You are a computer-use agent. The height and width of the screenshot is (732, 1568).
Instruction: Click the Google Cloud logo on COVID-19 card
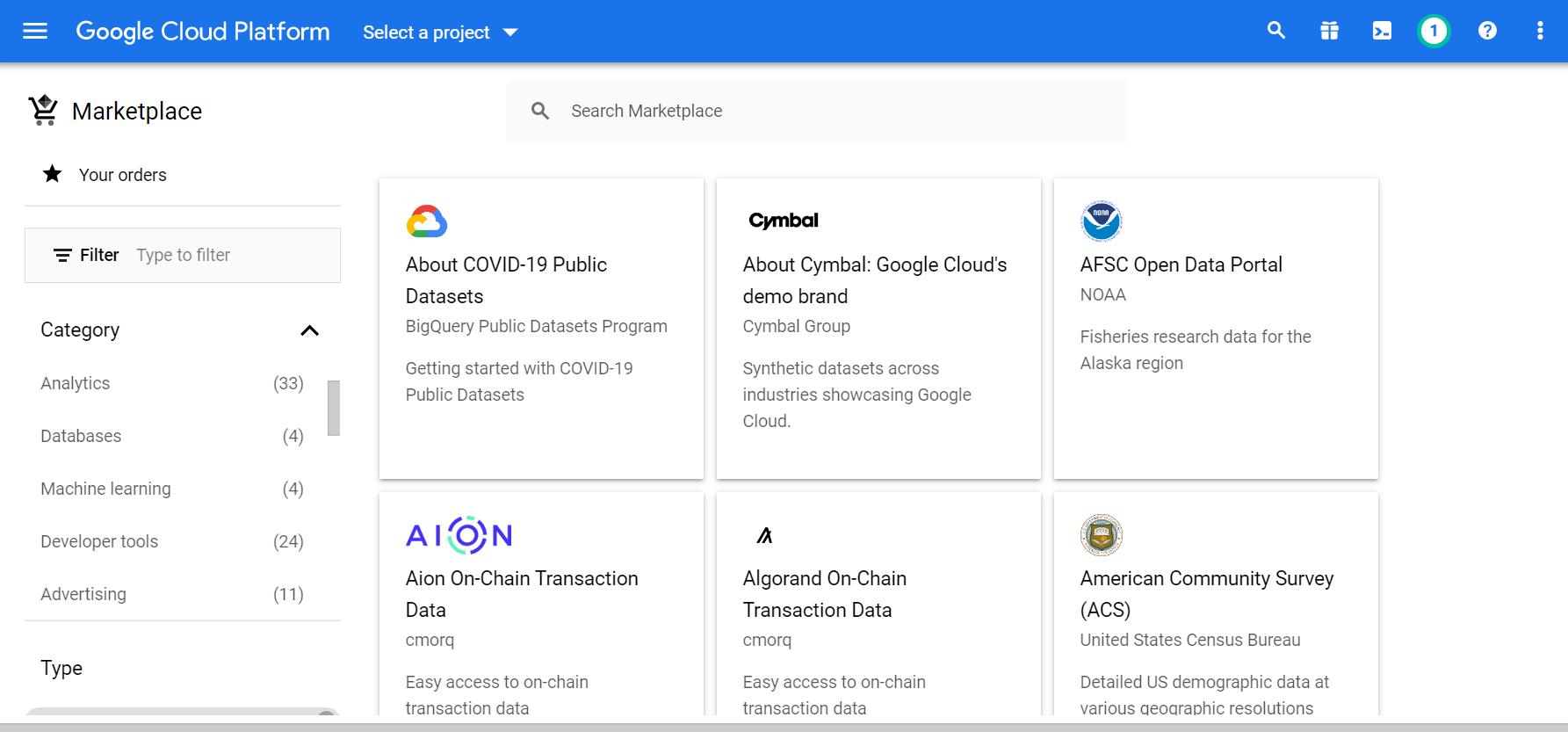click(427, 221)
